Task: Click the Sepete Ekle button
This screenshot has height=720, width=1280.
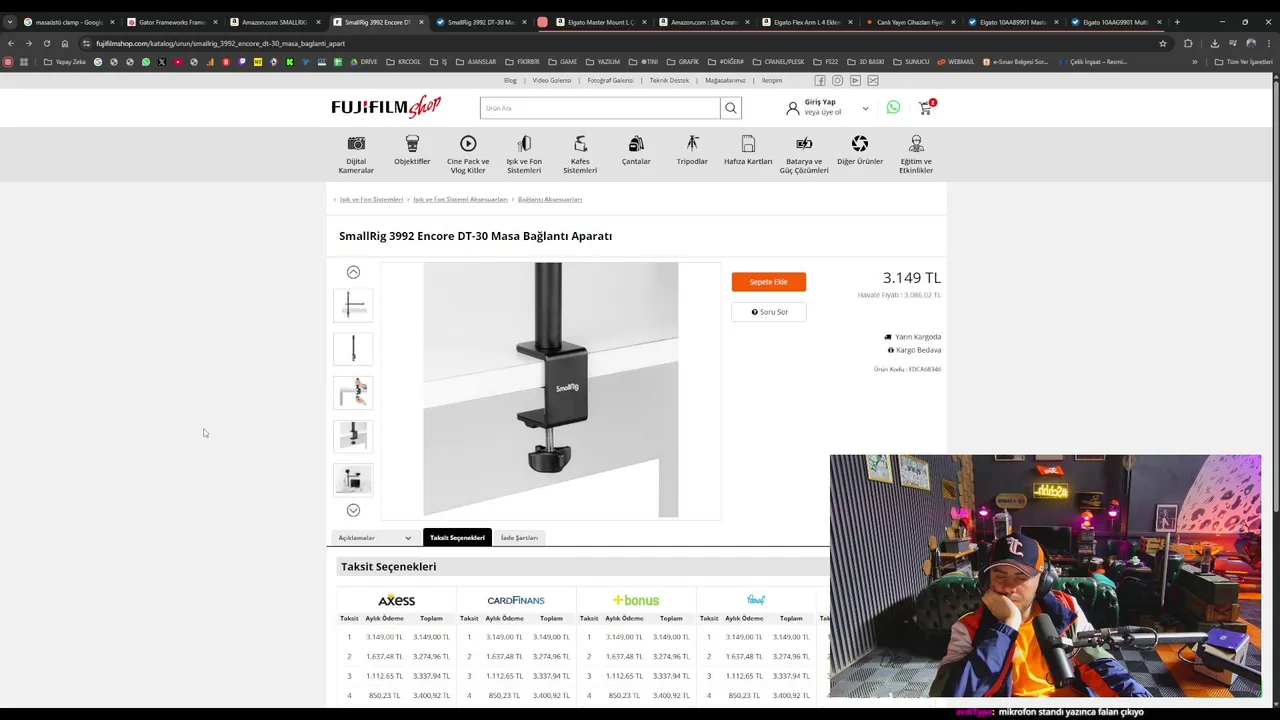Action: [768, 282]
